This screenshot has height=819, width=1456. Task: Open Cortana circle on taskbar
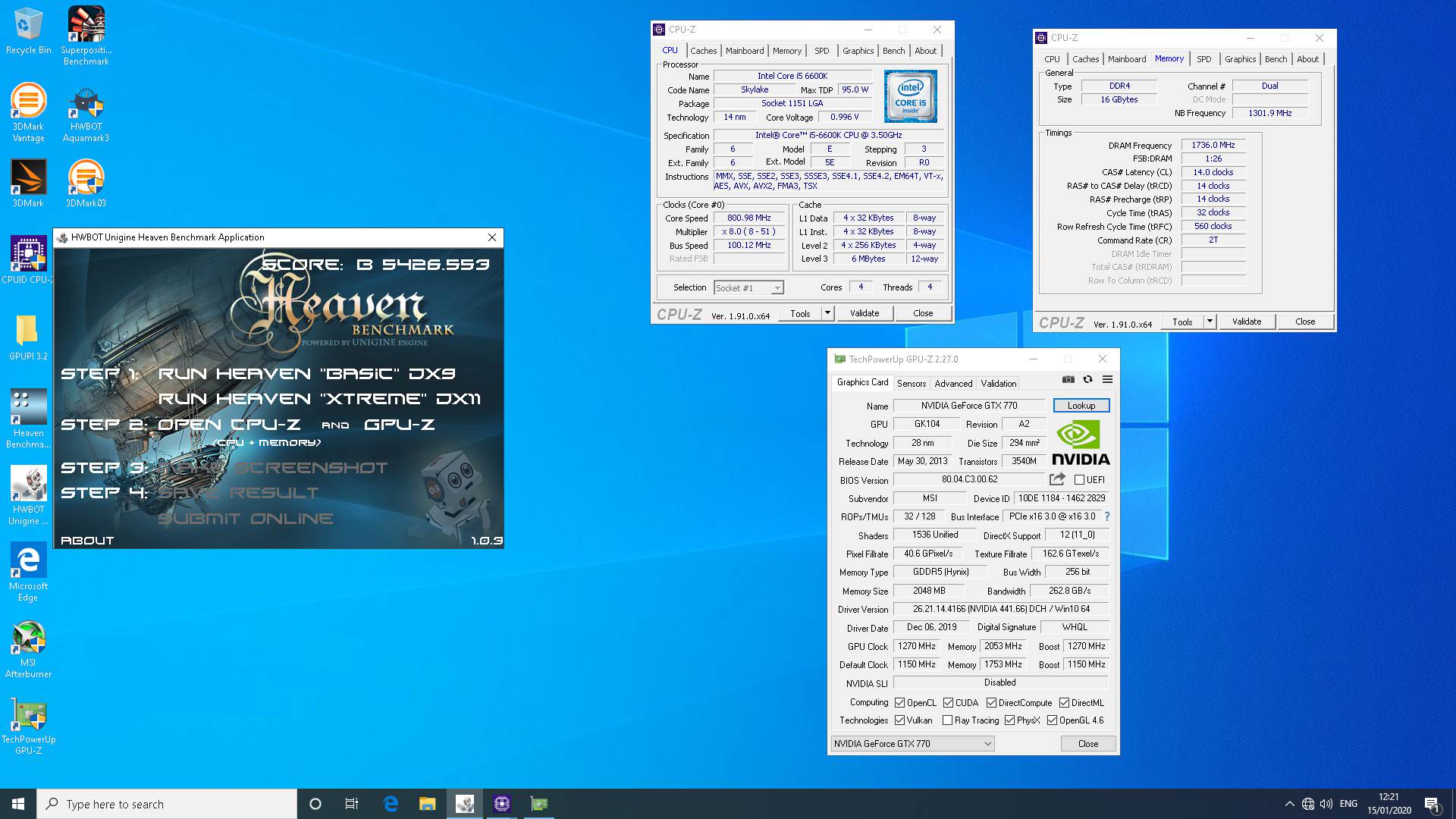315,804
